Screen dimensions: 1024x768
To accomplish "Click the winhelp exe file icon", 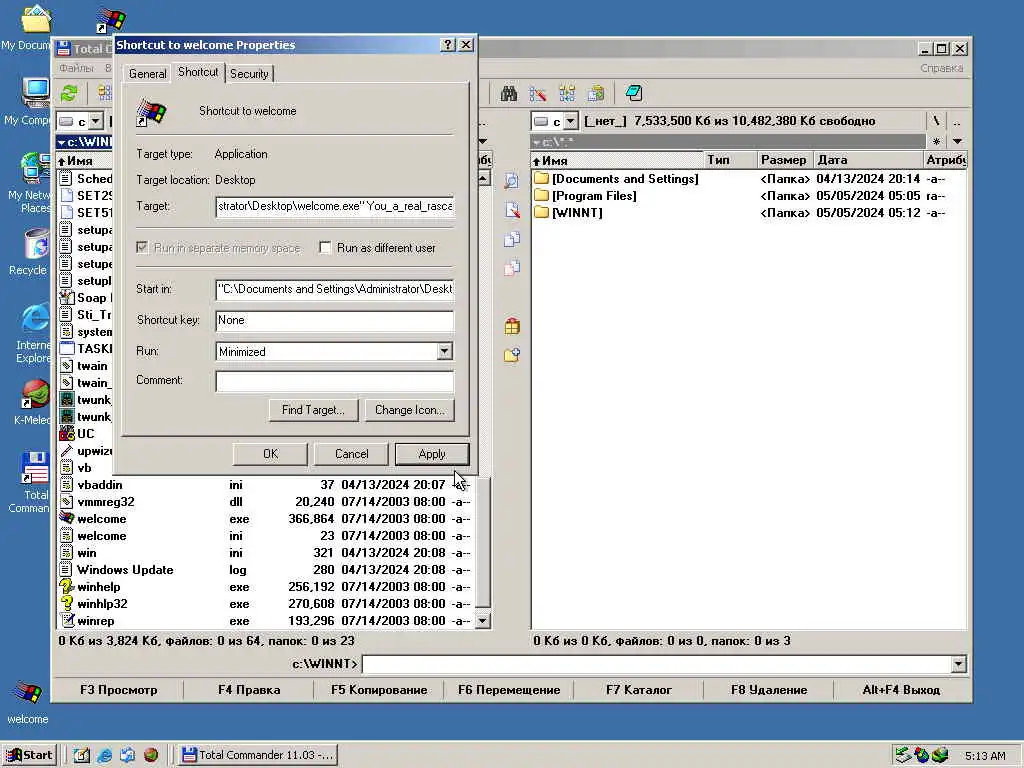I will (x=66, y=586).
